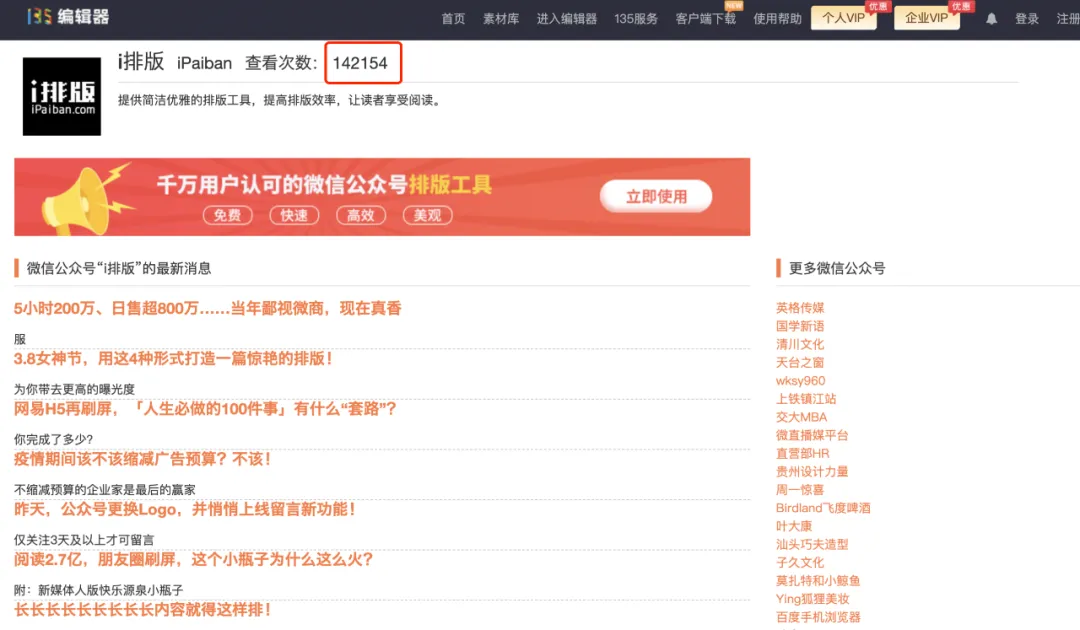Open the 交大MBA account link
Viewport: 1080px width, 630px height.
pos(801,417)
